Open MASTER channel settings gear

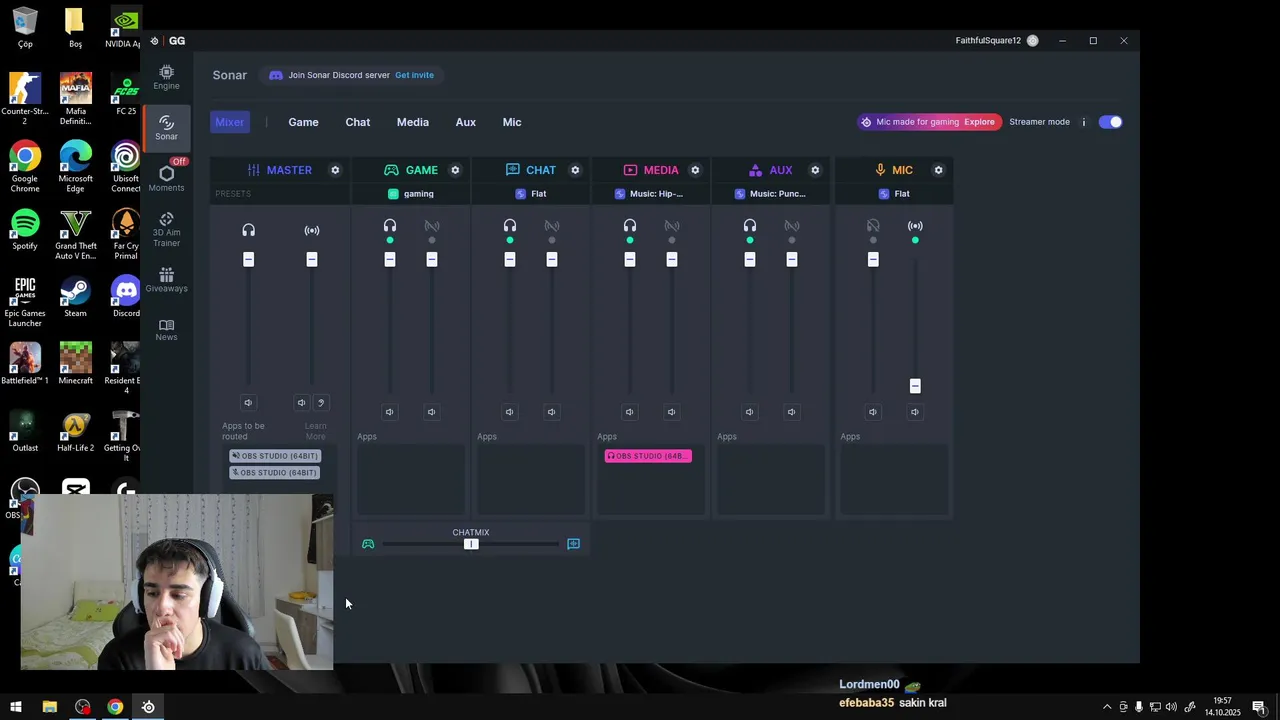click(335, 170)
